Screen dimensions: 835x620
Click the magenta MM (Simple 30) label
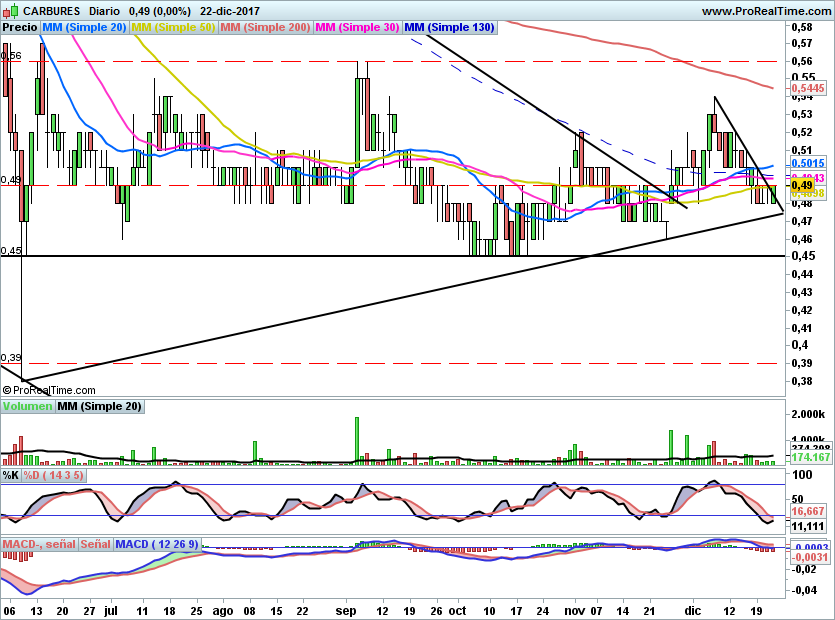[x=357, y=28]
